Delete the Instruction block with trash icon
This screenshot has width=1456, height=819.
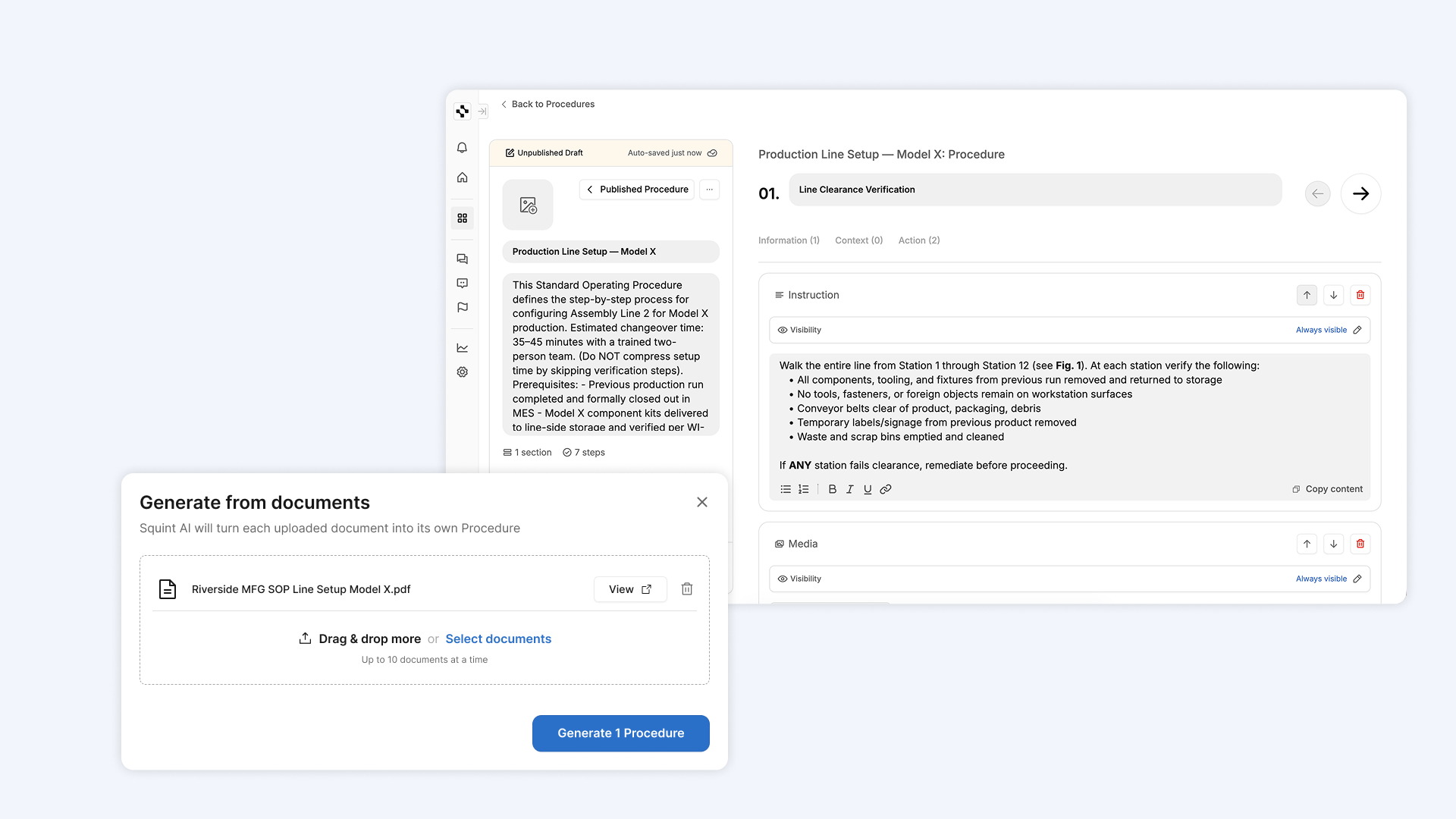1360,295
